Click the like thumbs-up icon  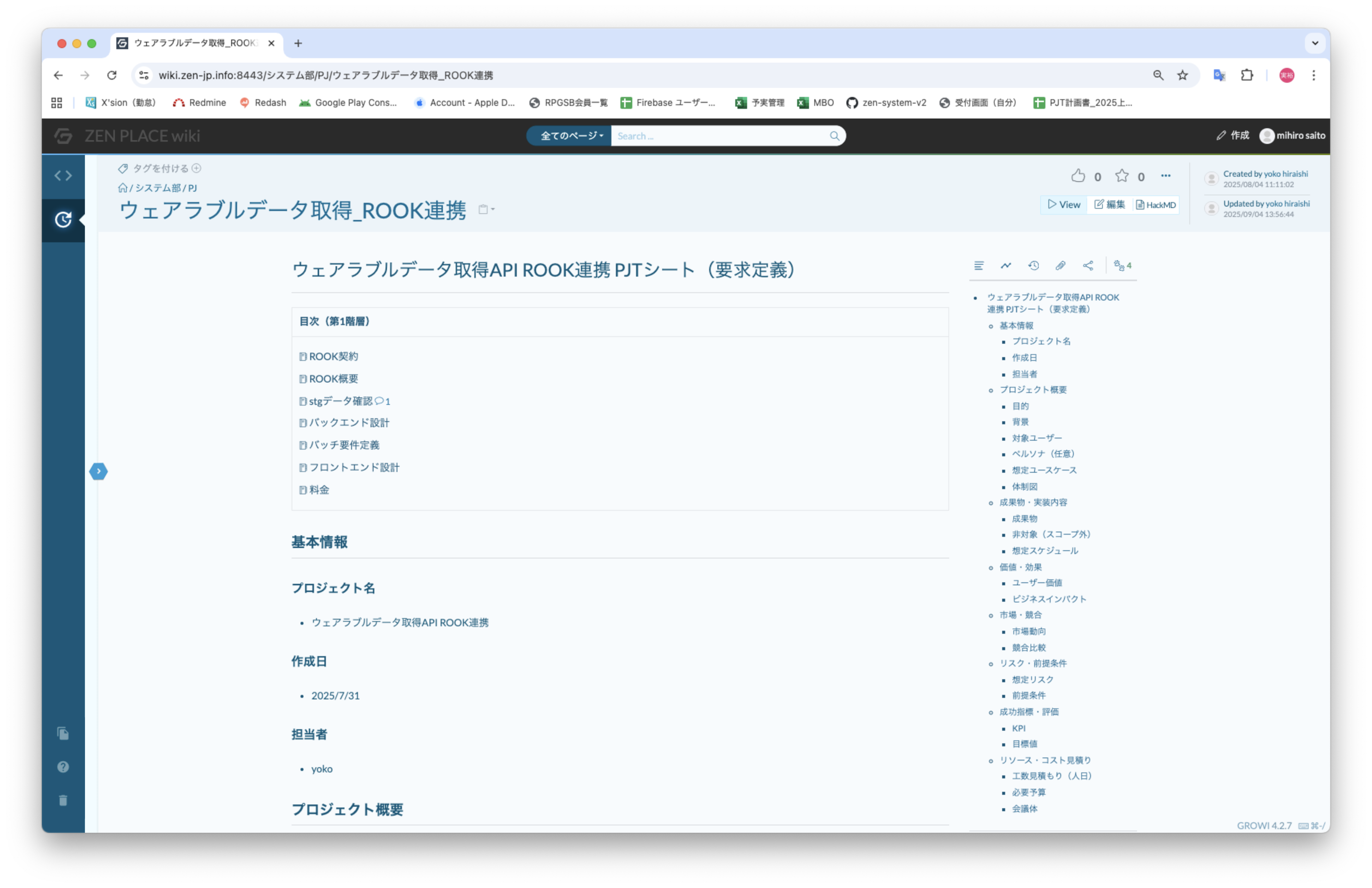coord(1077,176)
